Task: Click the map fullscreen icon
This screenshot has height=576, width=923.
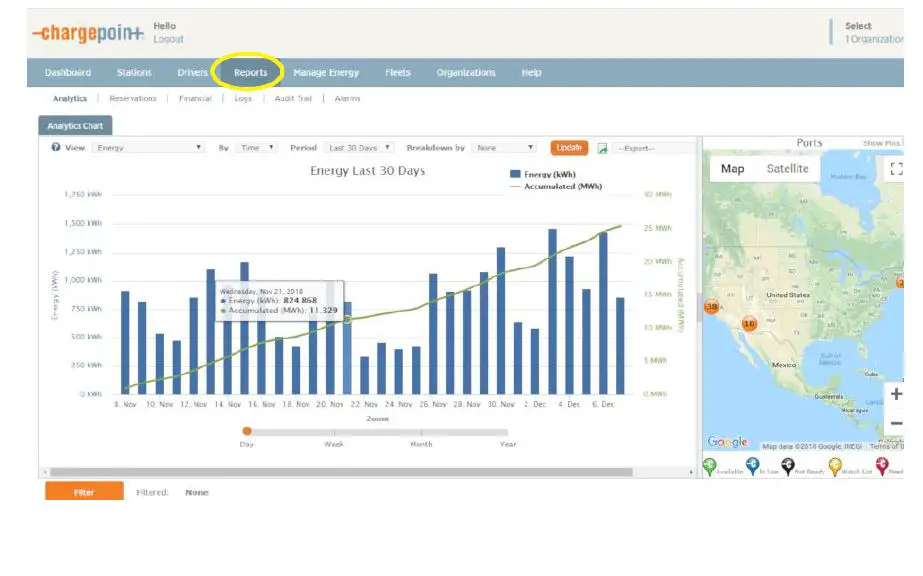Action: [895, 169]
